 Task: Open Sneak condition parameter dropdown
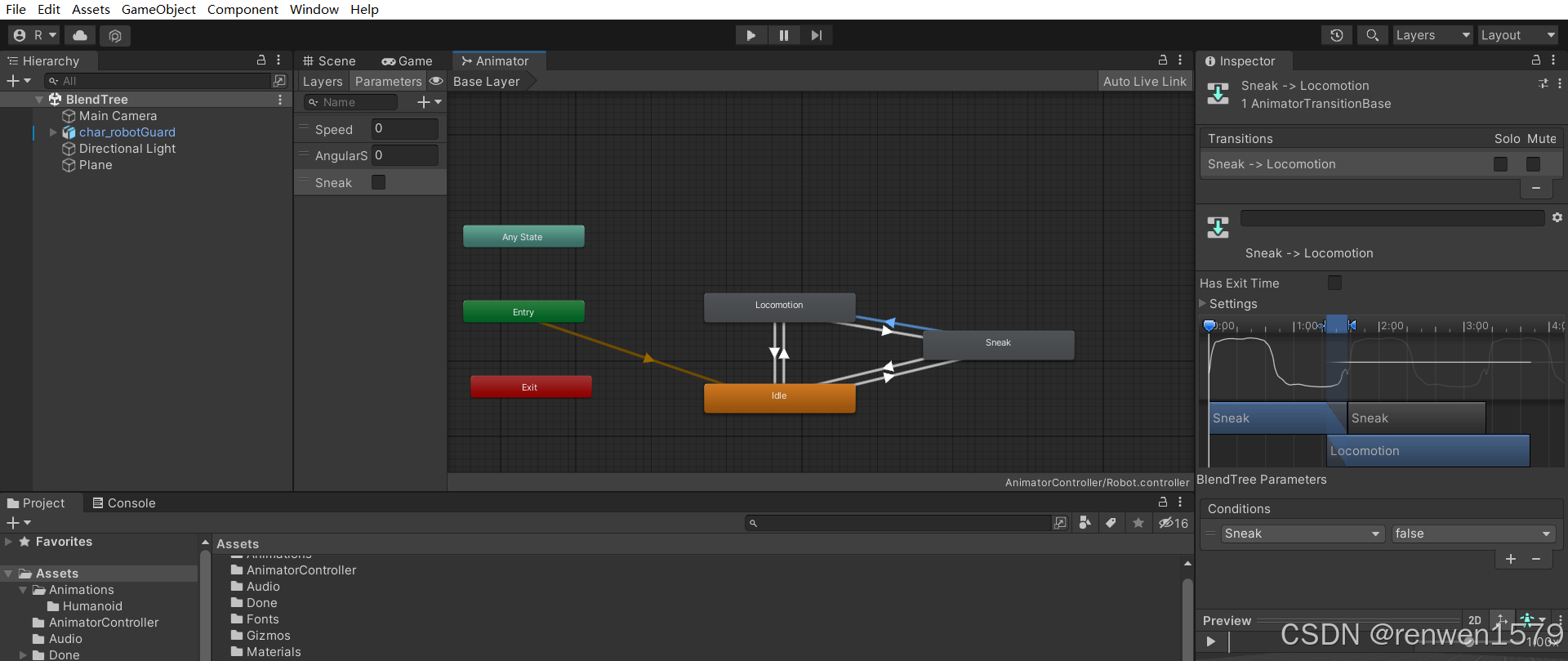click(x=1303, y=534)
